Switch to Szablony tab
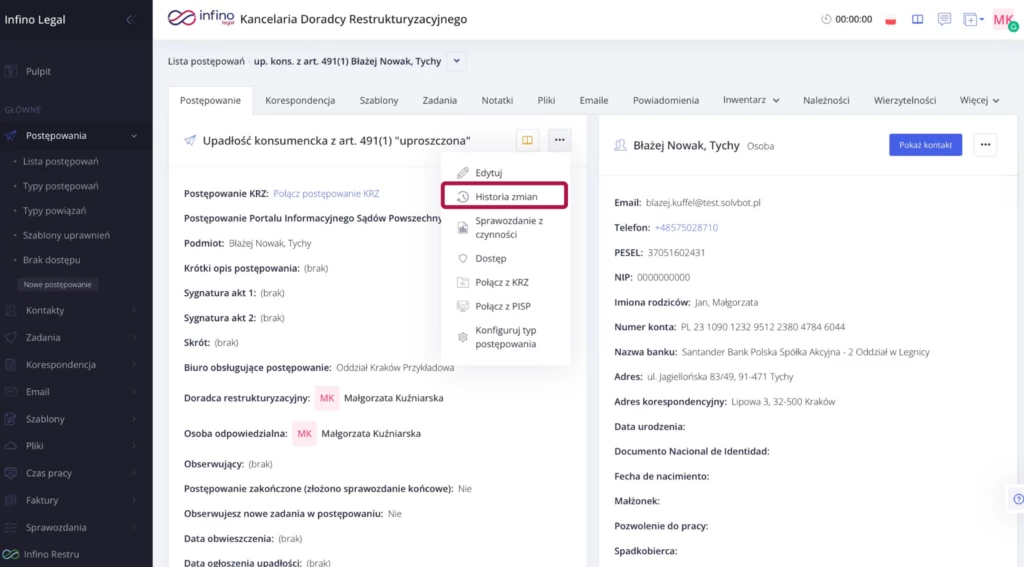The width and height of the screenshot is (1024, 567). pos(379,101)
